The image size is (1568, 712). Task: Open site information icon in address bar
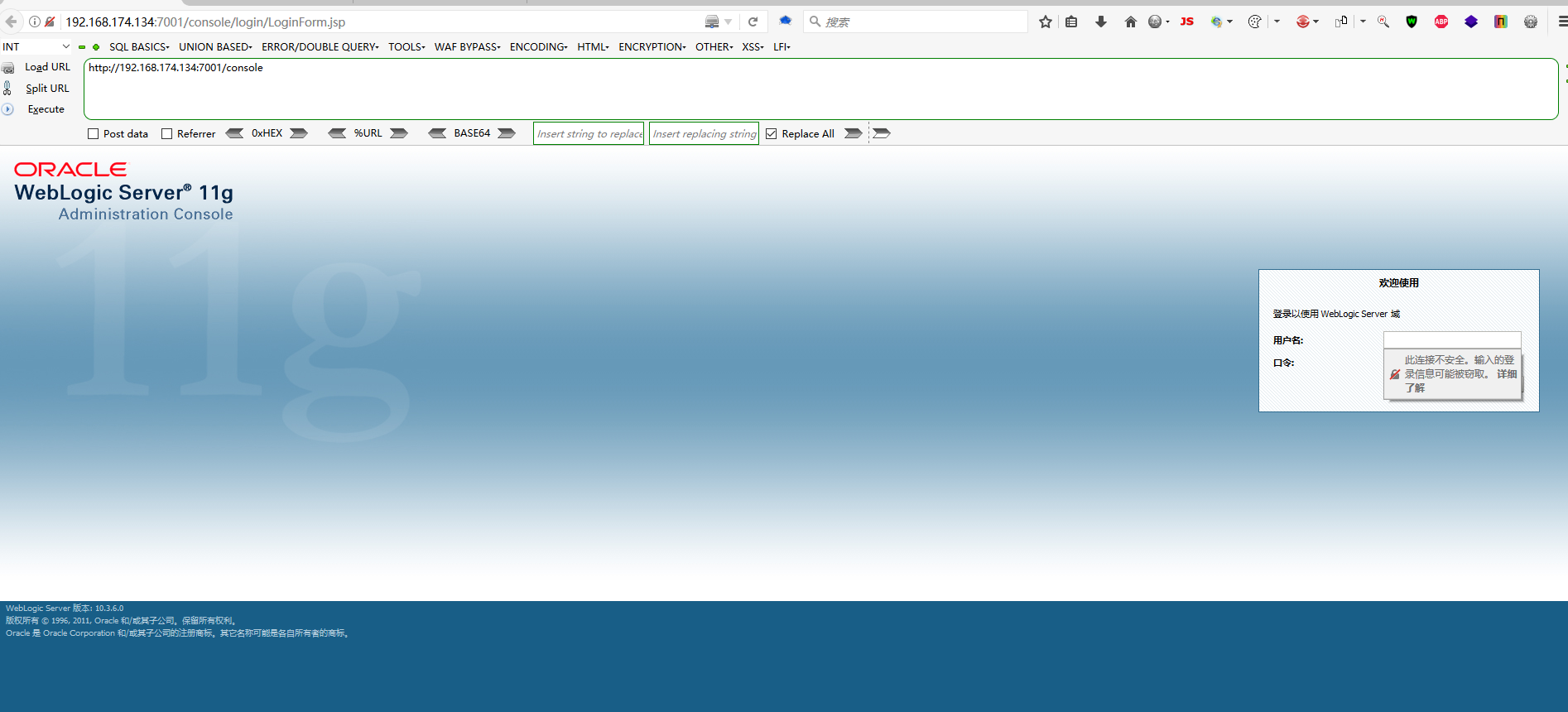tap(35, 22)
